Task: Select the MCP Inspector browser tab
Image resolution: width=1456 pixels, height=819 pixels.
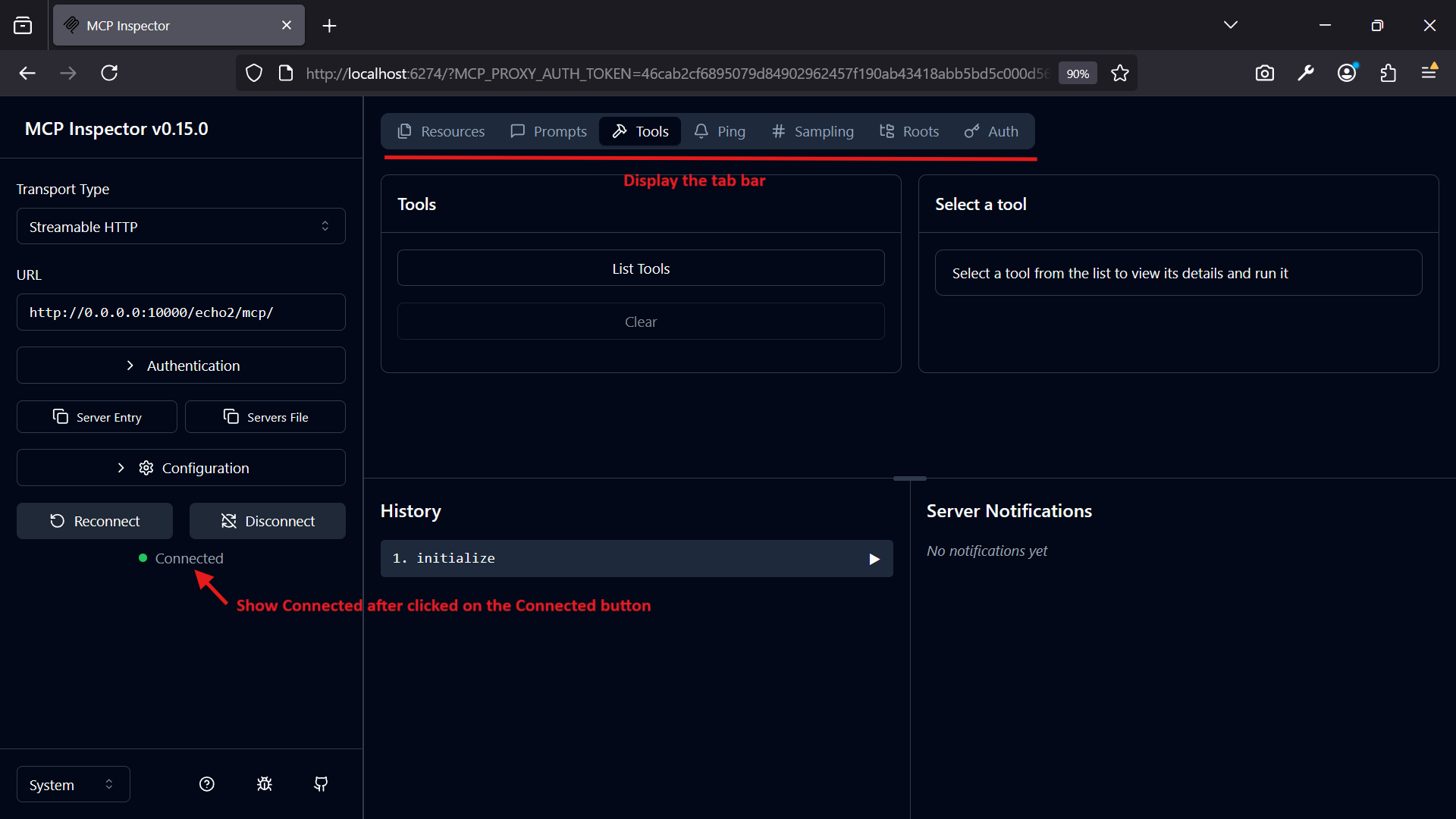Action: [179, 26]
